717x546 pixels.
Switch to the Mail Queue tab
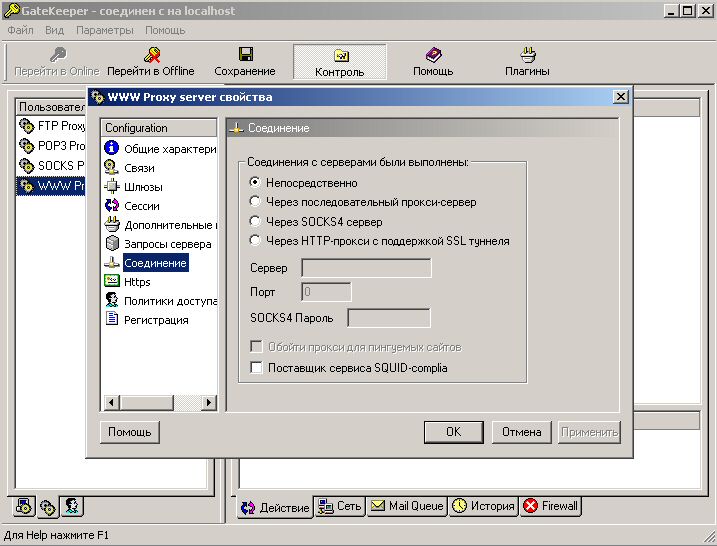[x=406, y=506]
